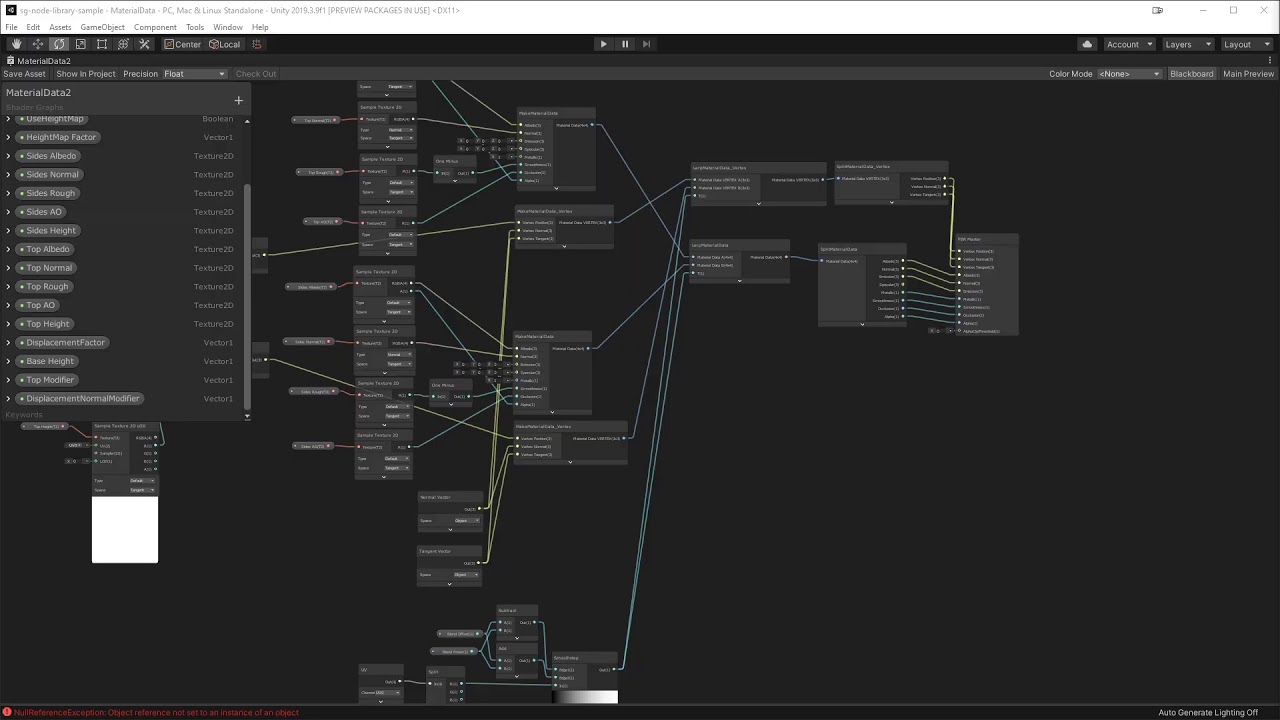1280x720 pixels.
Task: Open the Color Mode dropdown
Action: [1129, 74]
